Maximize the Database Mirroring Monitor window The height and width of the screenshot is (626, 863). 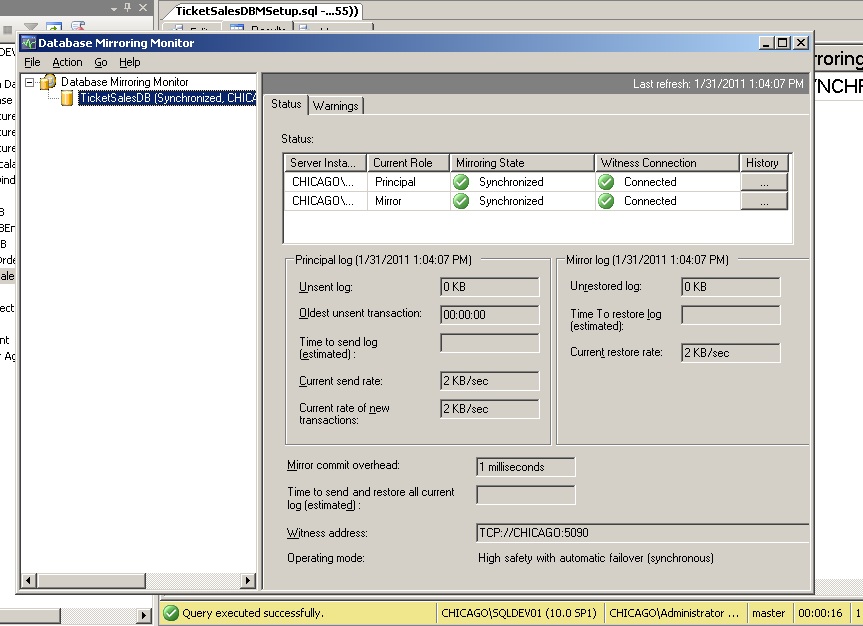point(782,43)
